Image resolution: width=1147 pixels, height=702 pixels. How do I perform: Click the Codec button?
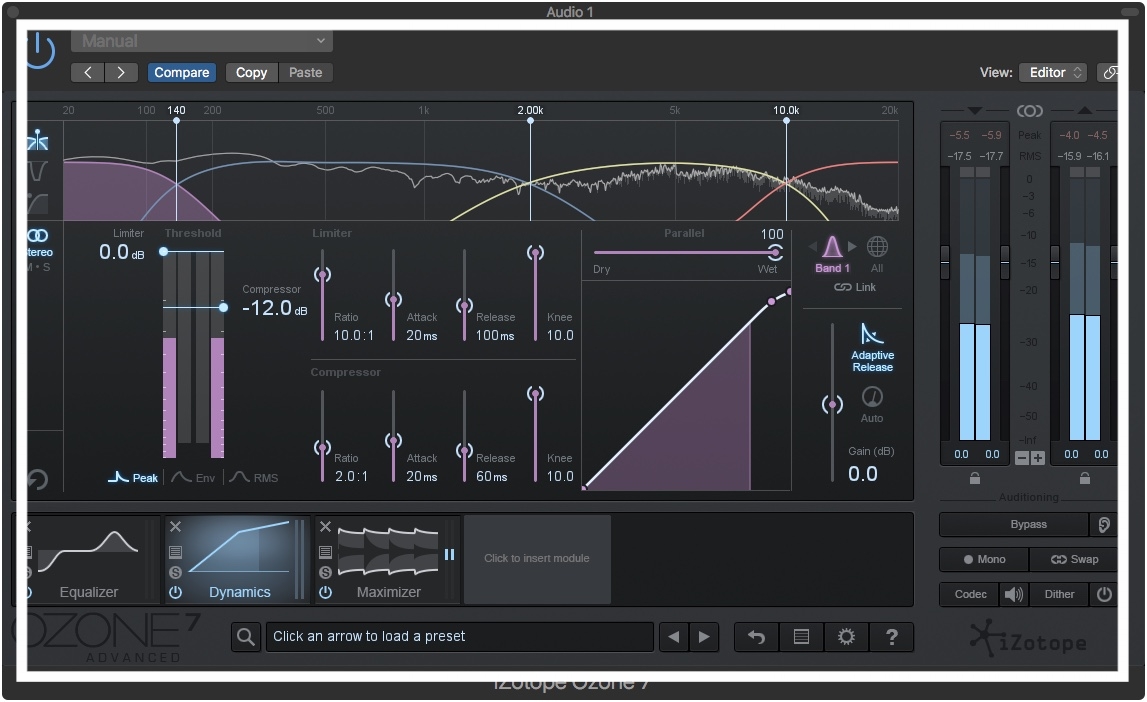pyautogui.click(x=970, y=595)
